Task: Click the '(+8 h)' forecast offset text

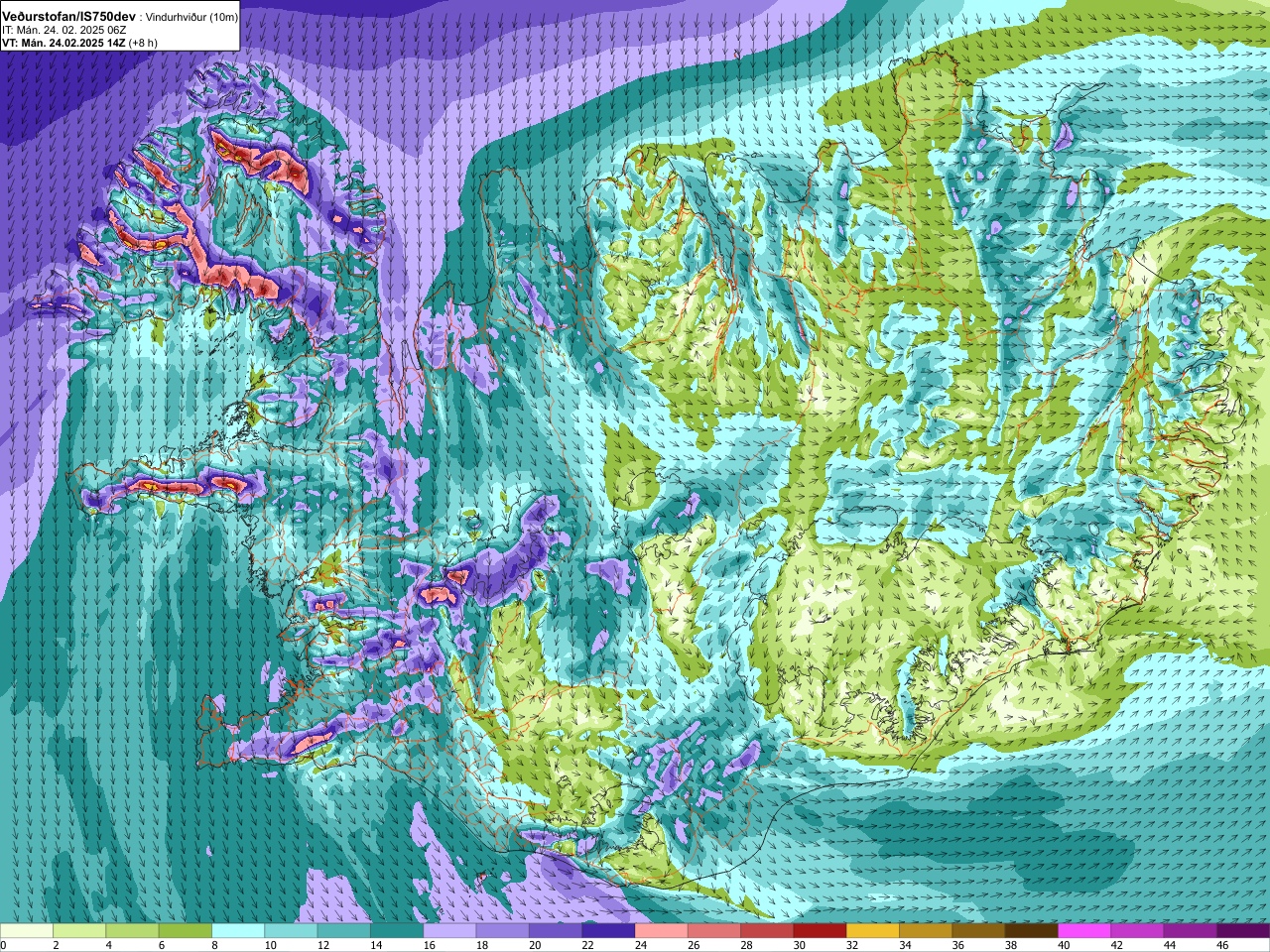Action: tap(143, 44)
